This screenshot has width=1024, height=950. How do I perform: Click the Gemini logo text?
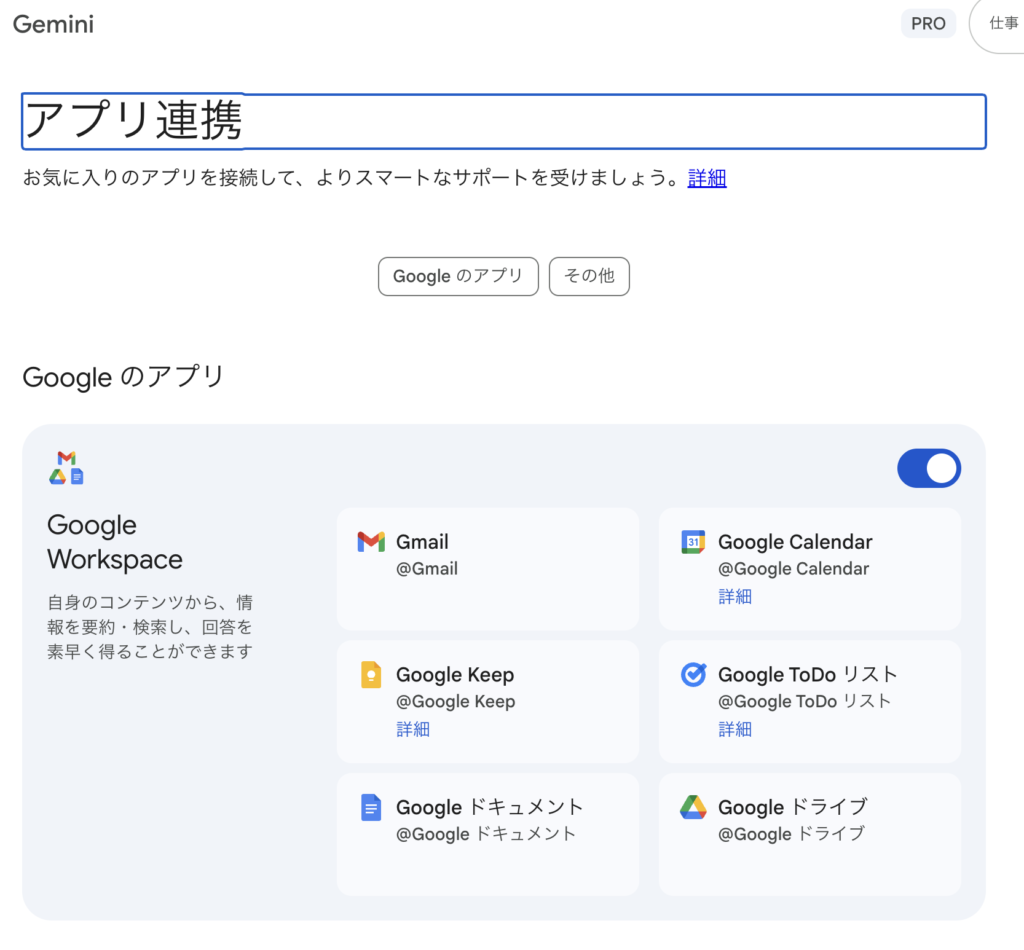pyautogui.click(x=54, y=24)
